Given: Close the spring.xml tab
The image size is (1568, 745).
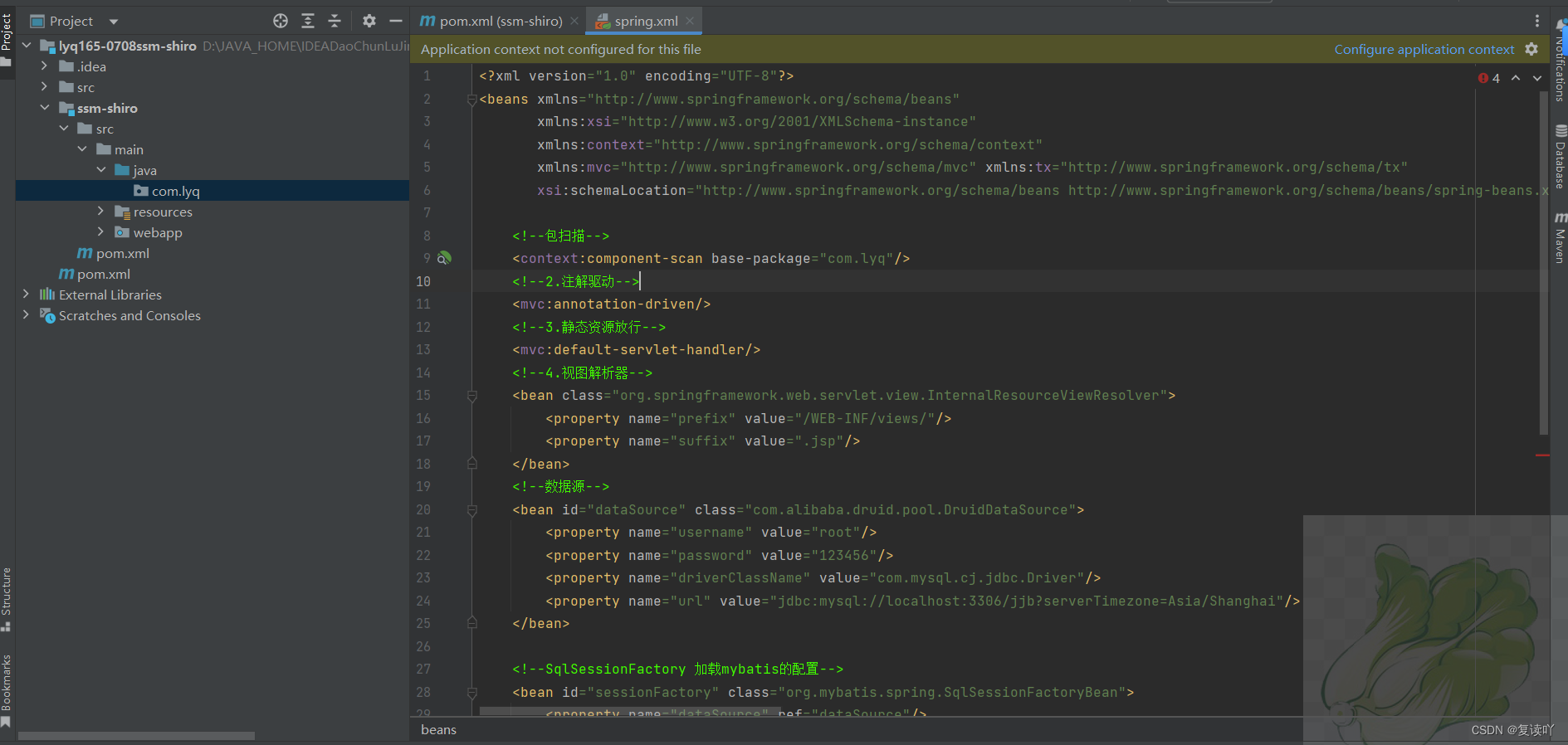Looking at the screenshot, I should click(x=690, y=21).
